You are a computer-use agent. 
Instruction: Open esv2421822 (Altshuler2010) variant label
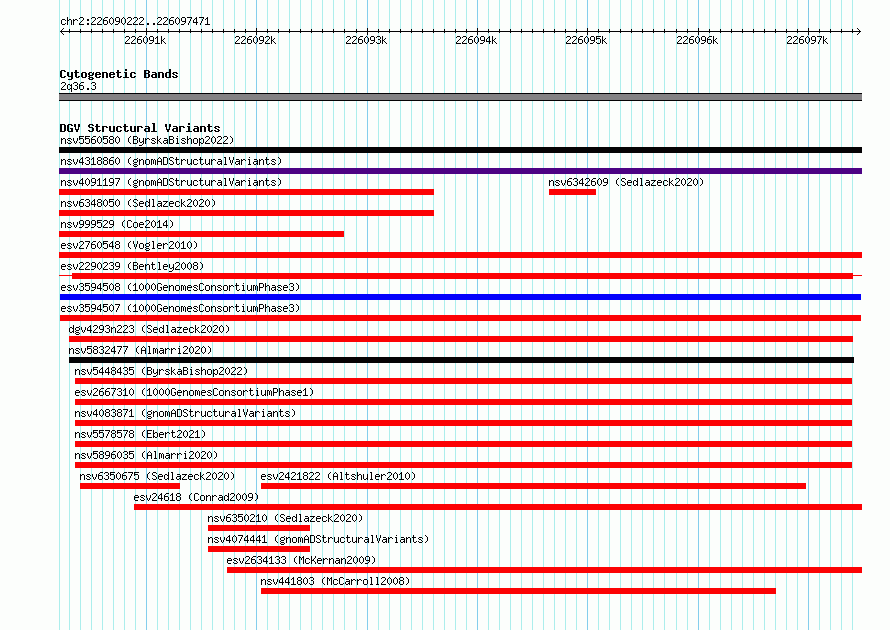pyautogui.click(x=338, y=476)
